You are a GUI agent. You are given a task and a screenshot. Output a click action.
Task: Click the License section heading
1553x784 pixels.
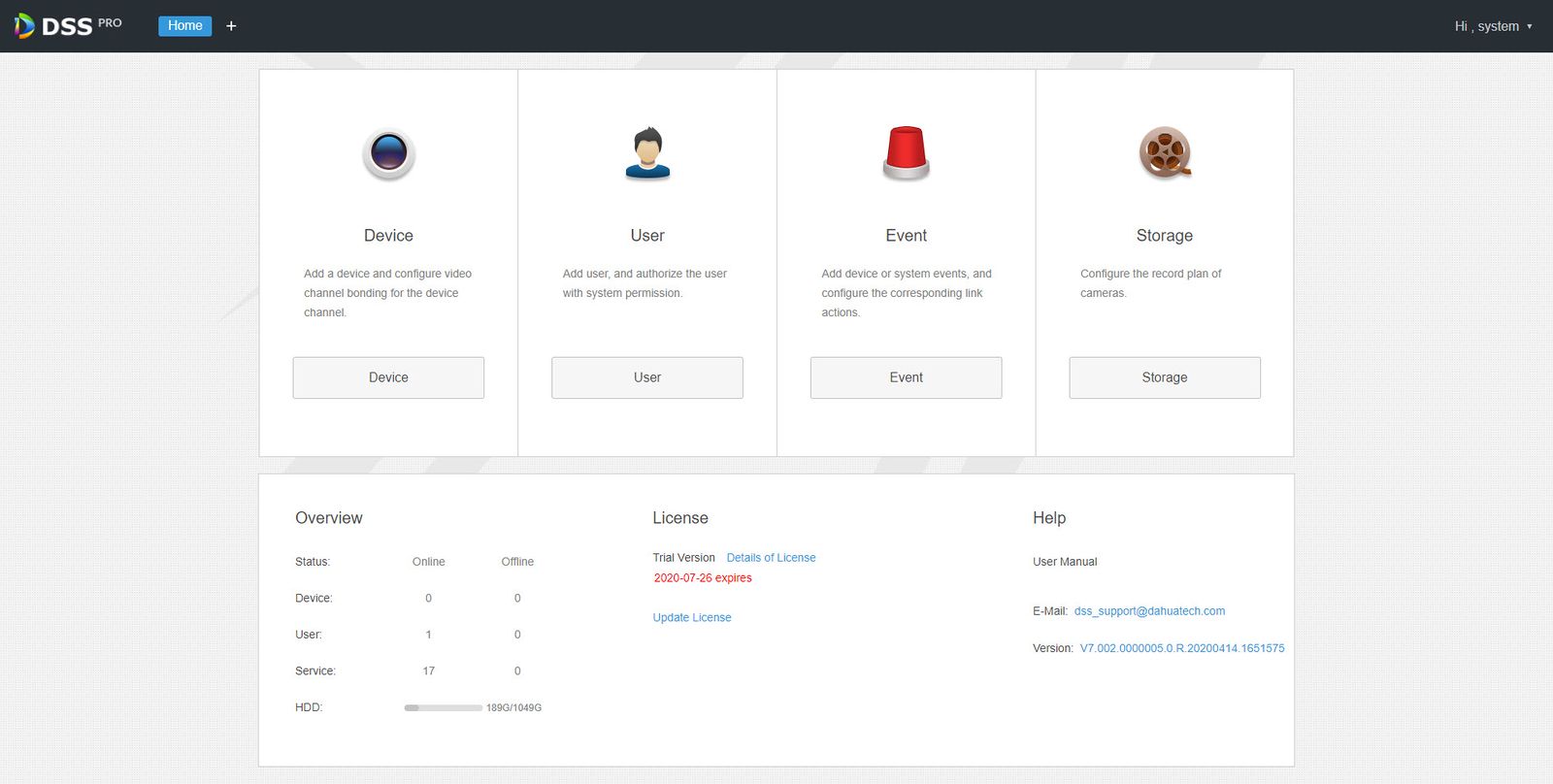pos(680,518)
